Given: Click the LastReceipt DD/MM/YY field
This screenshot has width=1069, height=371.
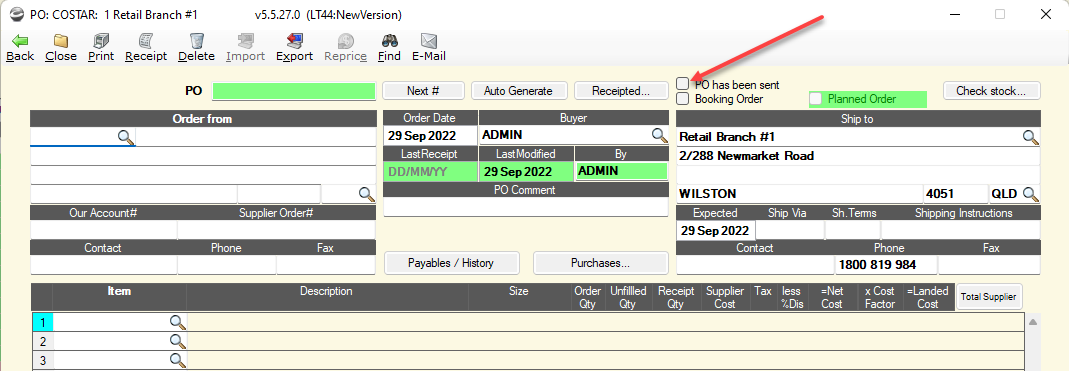Looking at the screenshot, I should coord(431,171).
